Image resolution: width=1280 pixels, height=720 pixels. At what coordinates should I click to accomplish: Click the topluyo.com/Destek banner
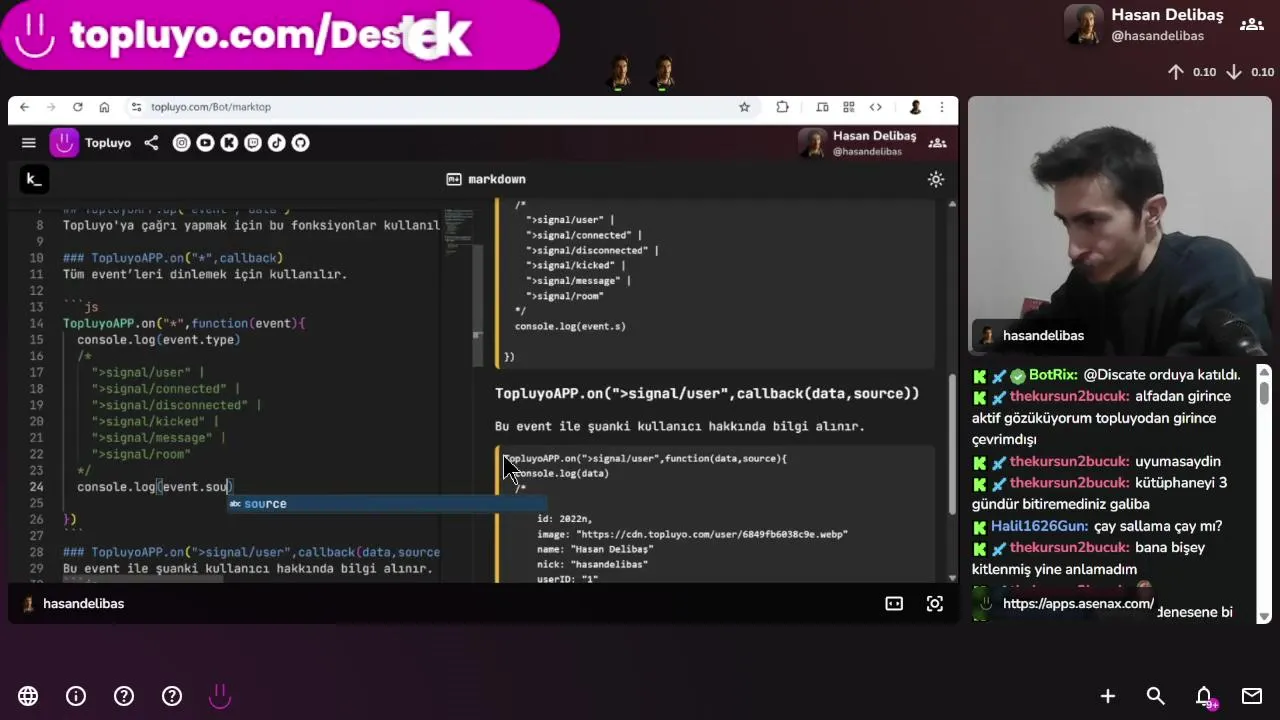[280, 35]
